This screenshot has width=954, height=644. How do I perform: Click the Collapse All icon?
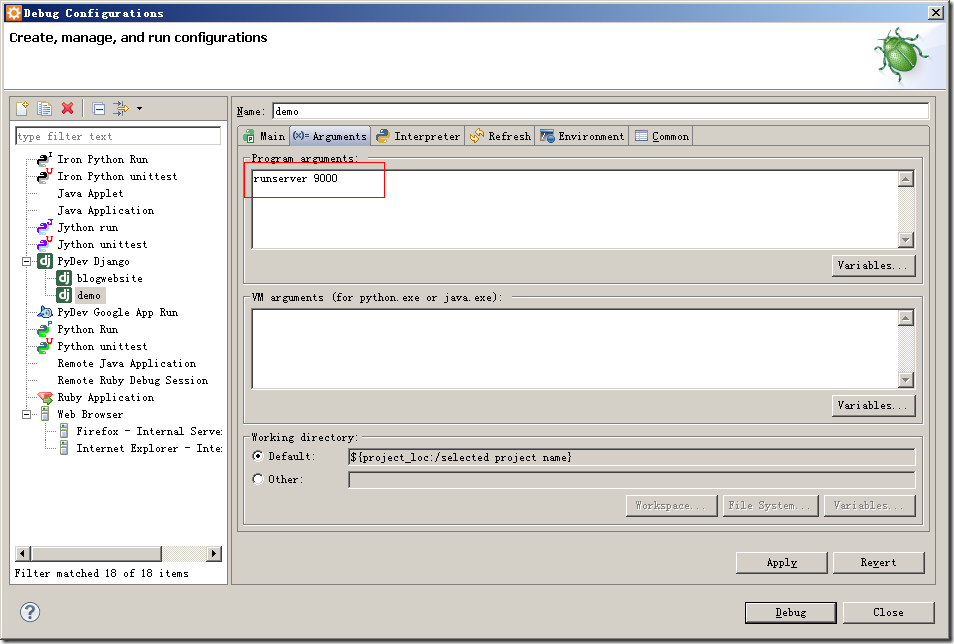(98, 108)
